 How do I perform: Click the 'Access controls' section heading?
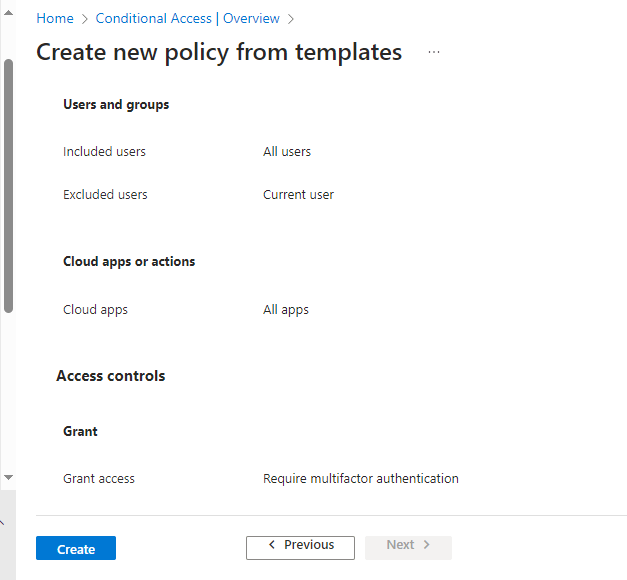(x=111, y=376)
